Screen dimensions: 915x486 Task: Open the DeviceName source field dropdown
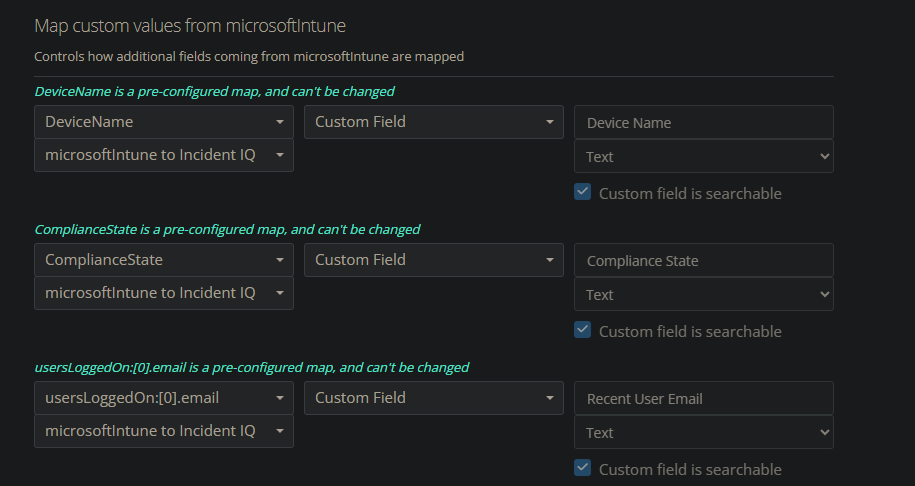(163, 122)
